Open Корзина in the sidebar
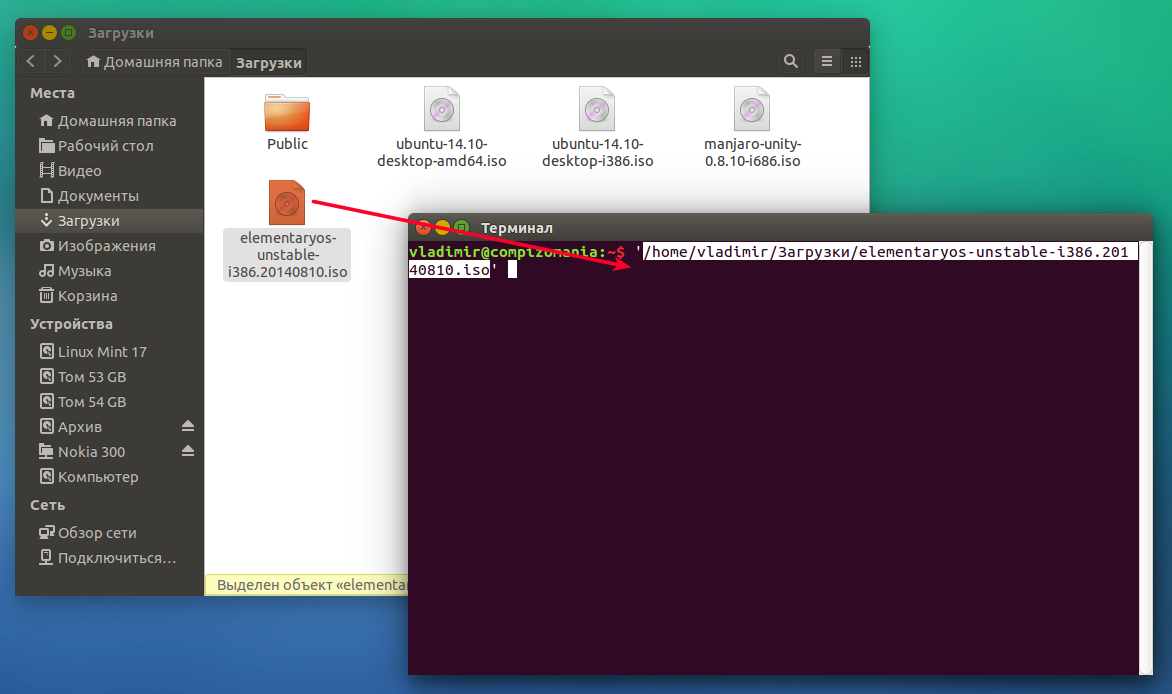This screenshot has height=694, width=1172. tap(109, 296)
